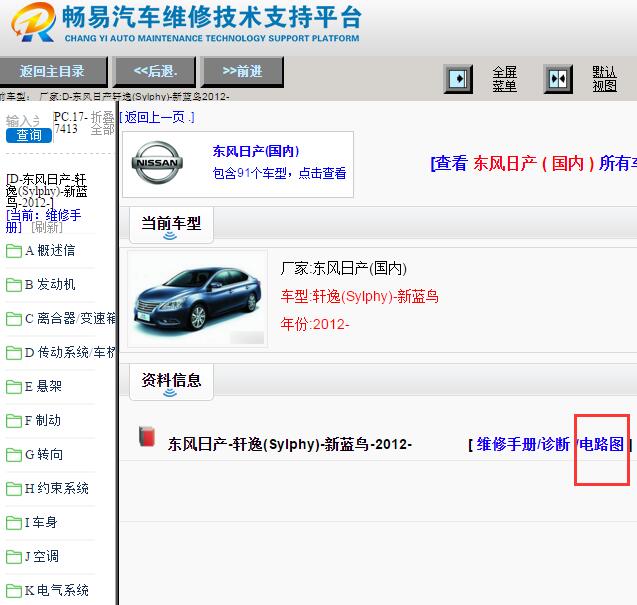Click 返回上一页 link
The image size is (637, 605).
(157, 117)
